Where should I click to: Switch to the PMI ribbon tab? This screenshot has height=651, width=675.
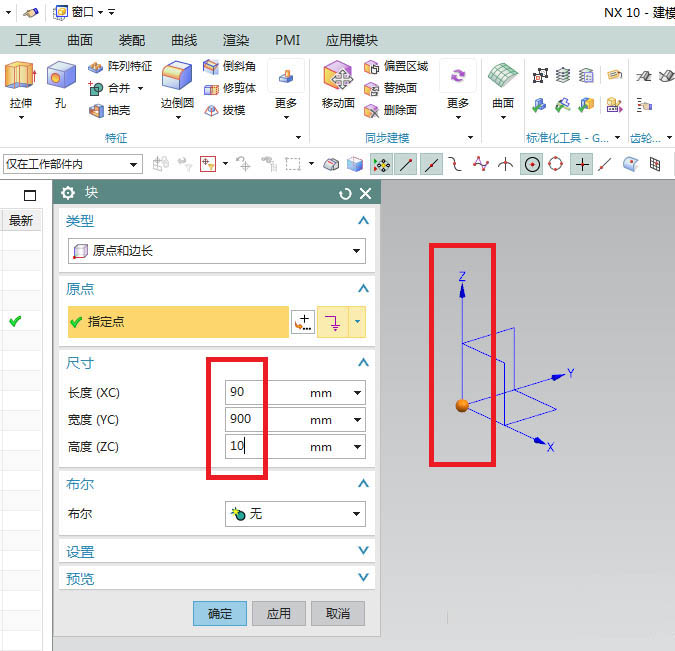pos(288,40)
